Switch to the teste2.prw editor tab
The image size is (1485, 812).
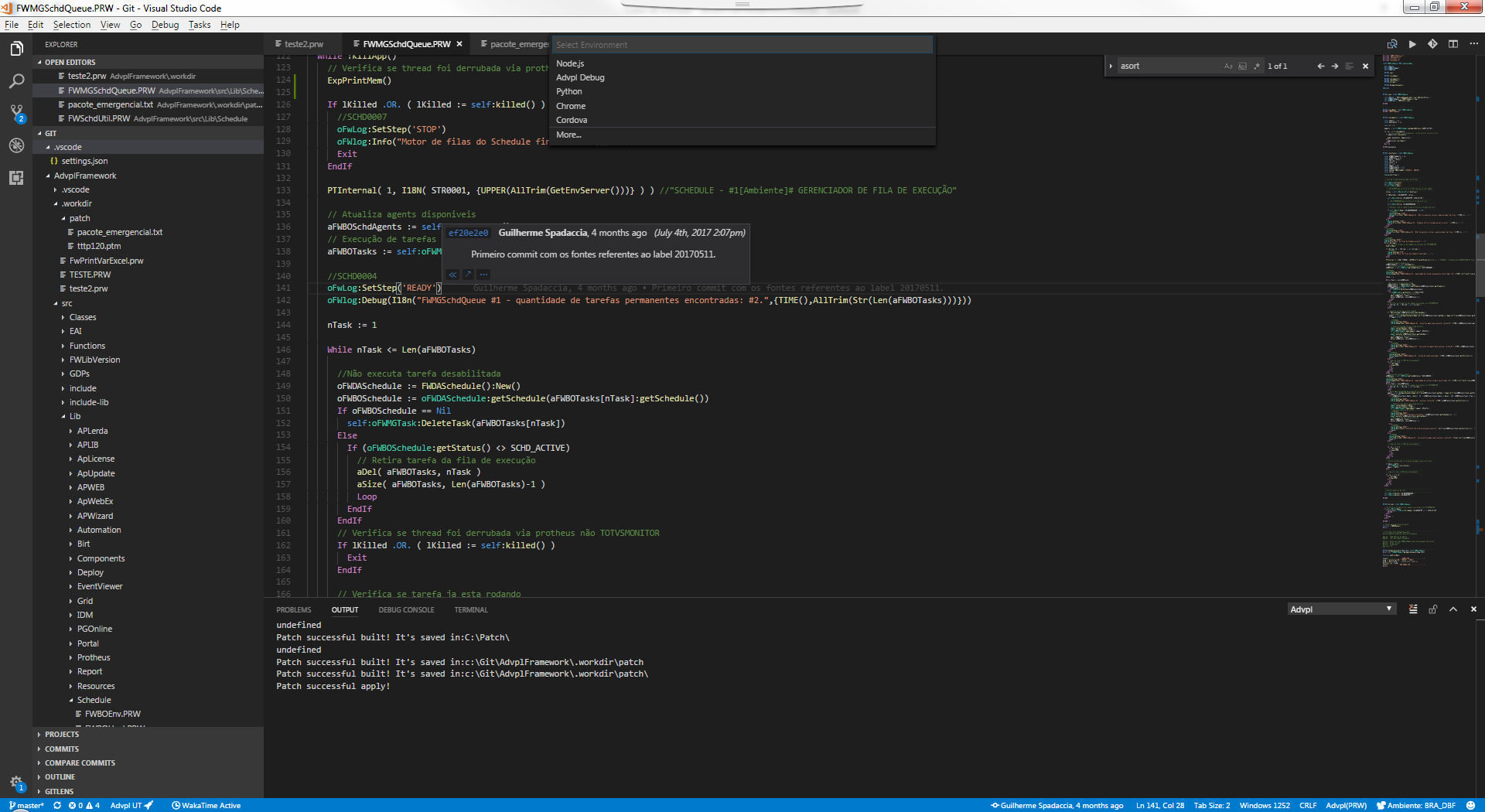(304, 44)
